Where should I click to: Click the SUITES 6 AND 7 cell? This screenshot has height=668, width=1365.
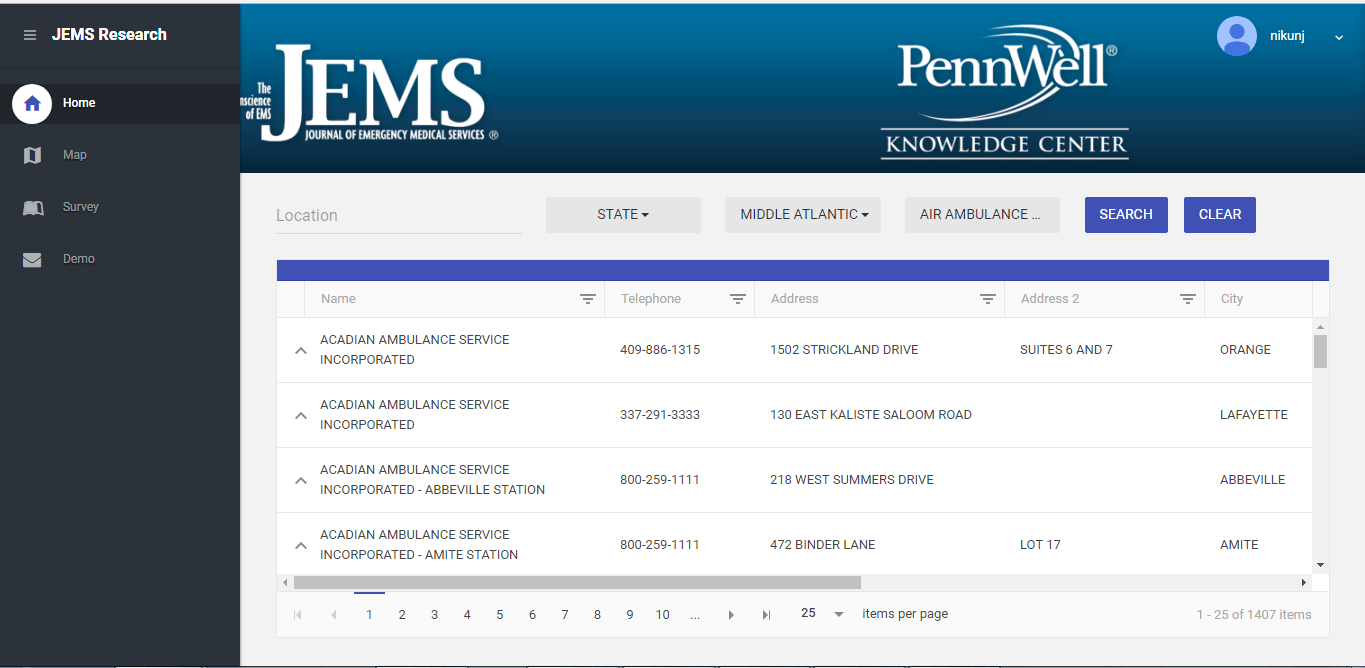pos(1066,350)
